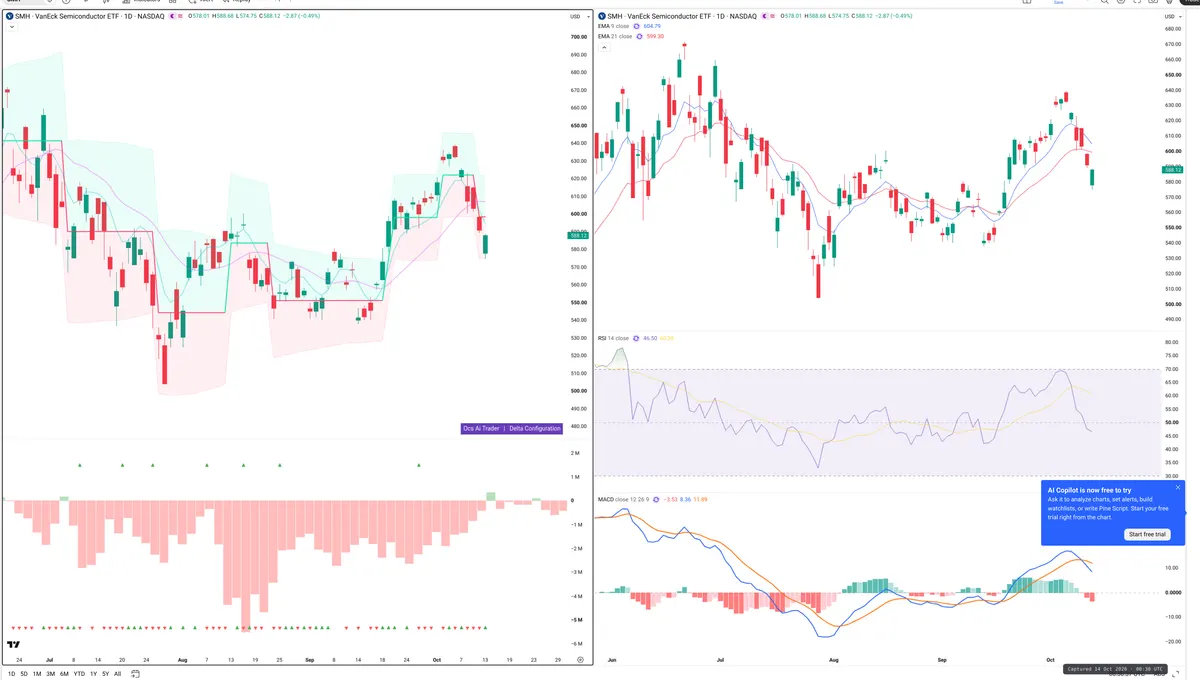Set time range to 1D
The height and width of the screenshot is (680, 1200).
click(x=11, y=674)
